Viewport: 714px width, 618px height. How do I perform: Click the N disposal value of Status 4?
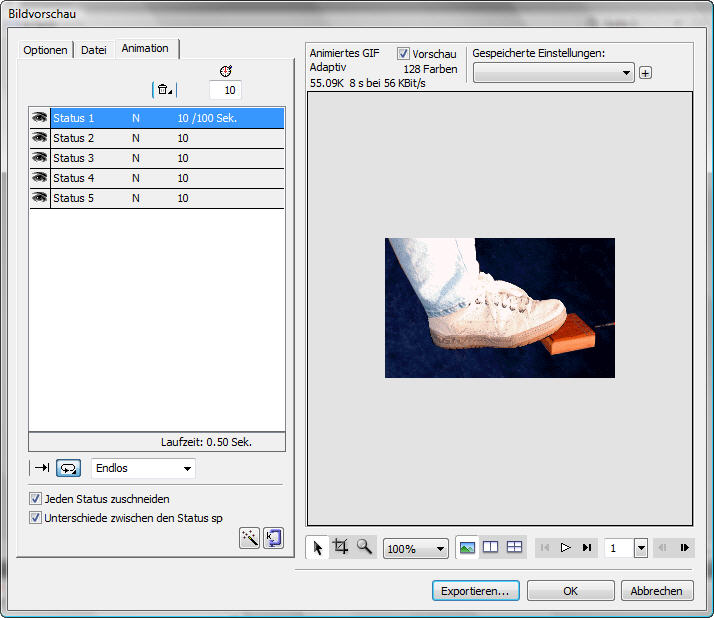[136, 178]
